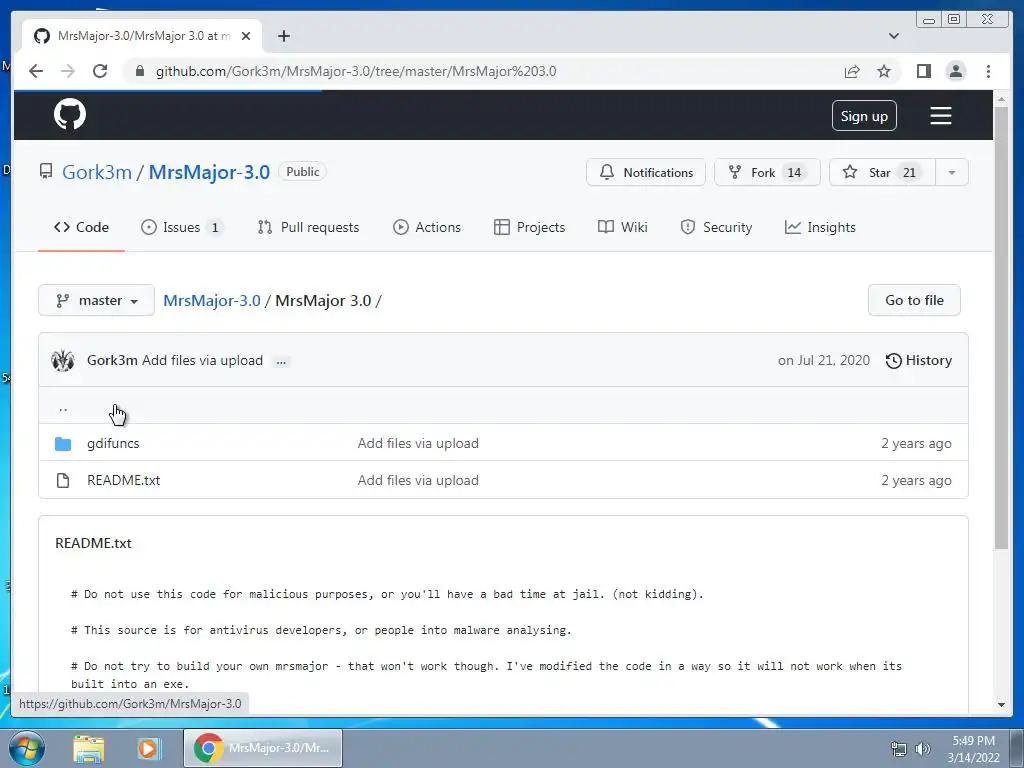Go to the Actions tab

coord(426,227)
